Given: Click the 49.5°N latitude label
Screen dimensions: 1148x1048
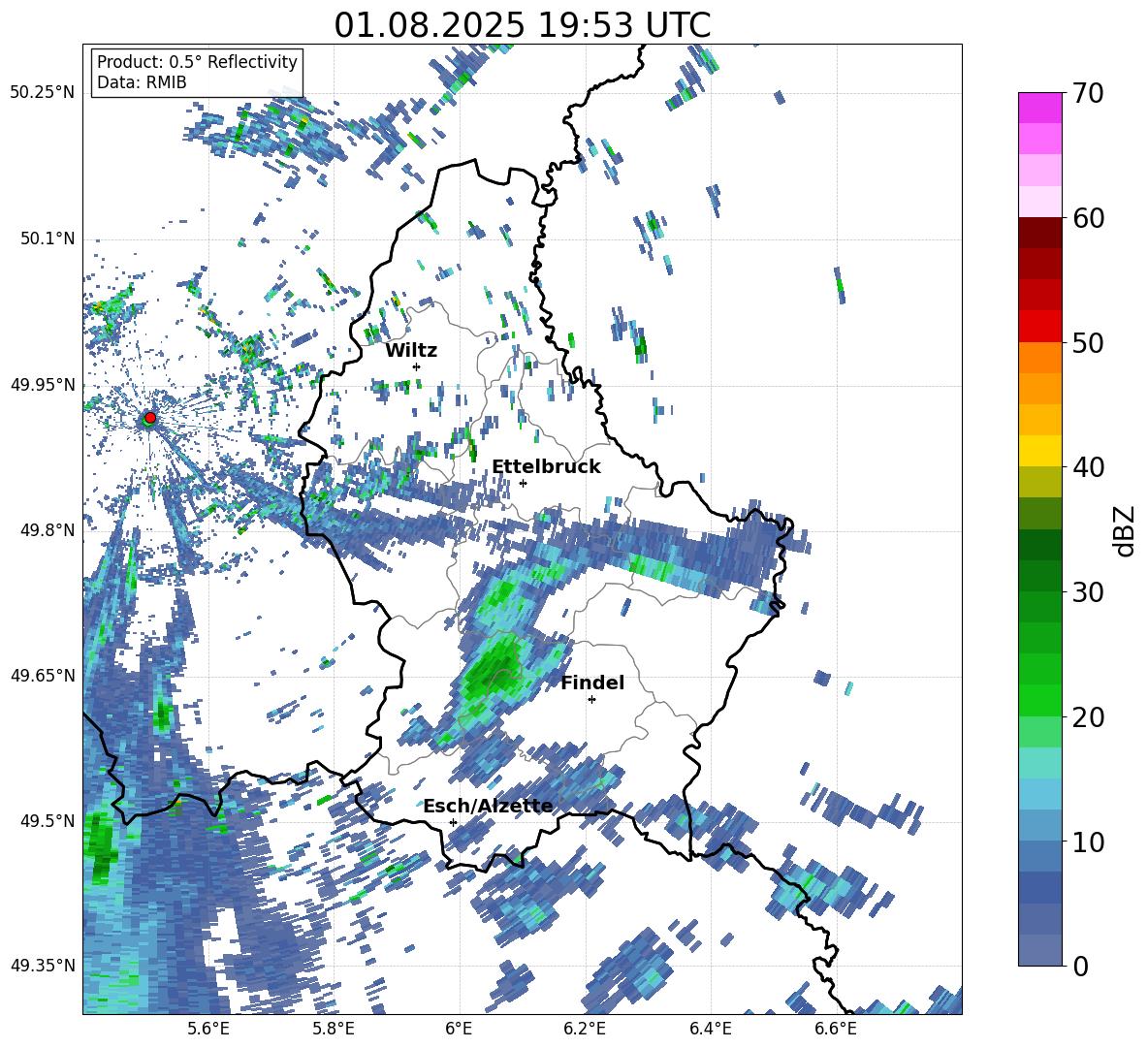Looking at the screenshot, I should (x=47, y=820).
